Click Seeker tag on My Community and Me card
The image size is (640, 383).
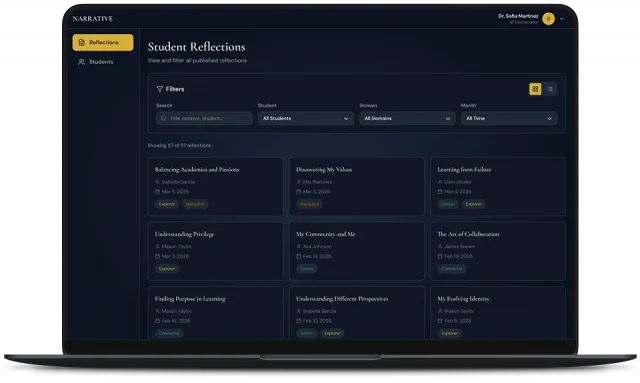coord(307,269)
